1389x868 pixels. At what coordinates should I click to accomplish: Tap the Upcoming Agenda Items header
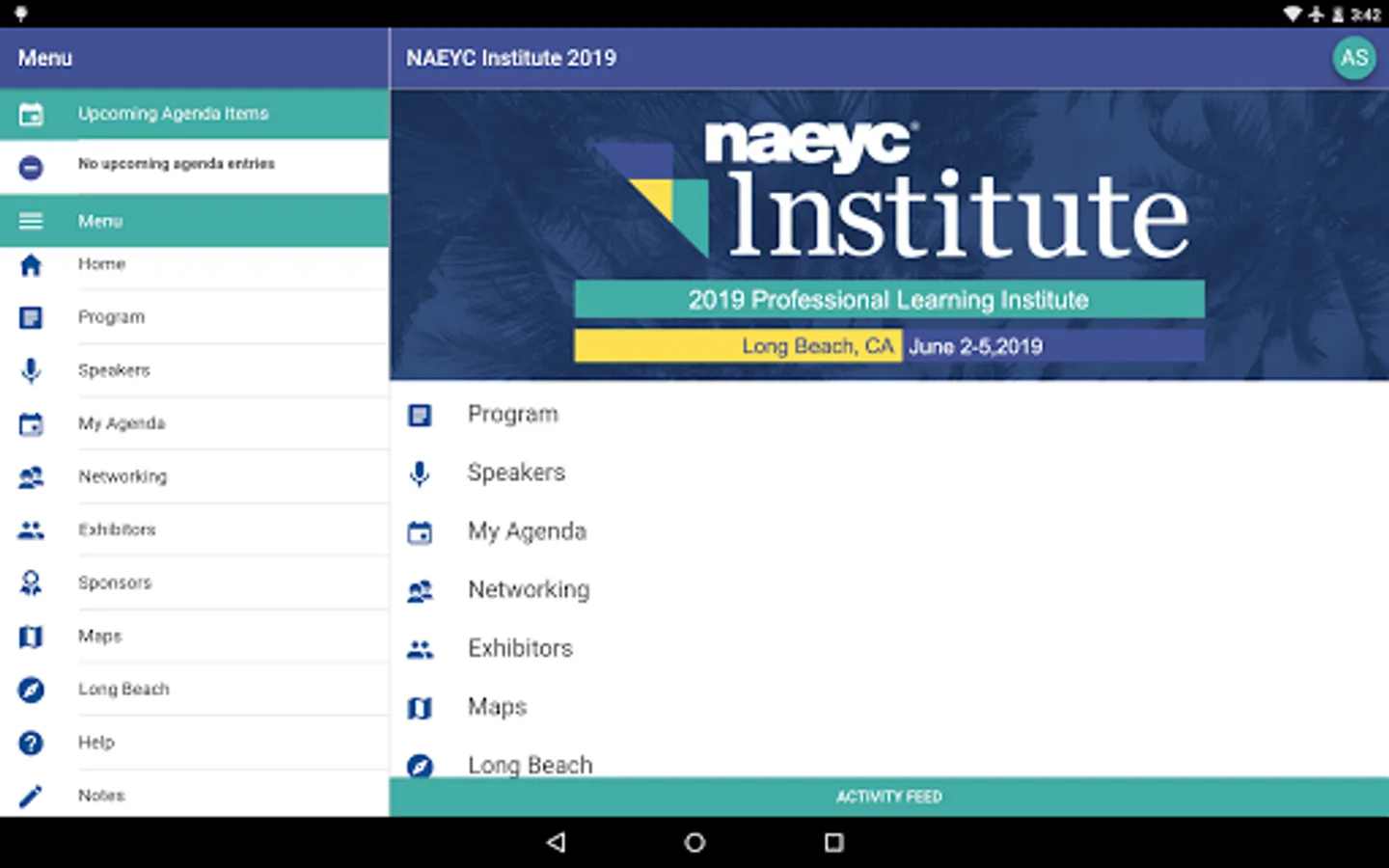(194, 114)
